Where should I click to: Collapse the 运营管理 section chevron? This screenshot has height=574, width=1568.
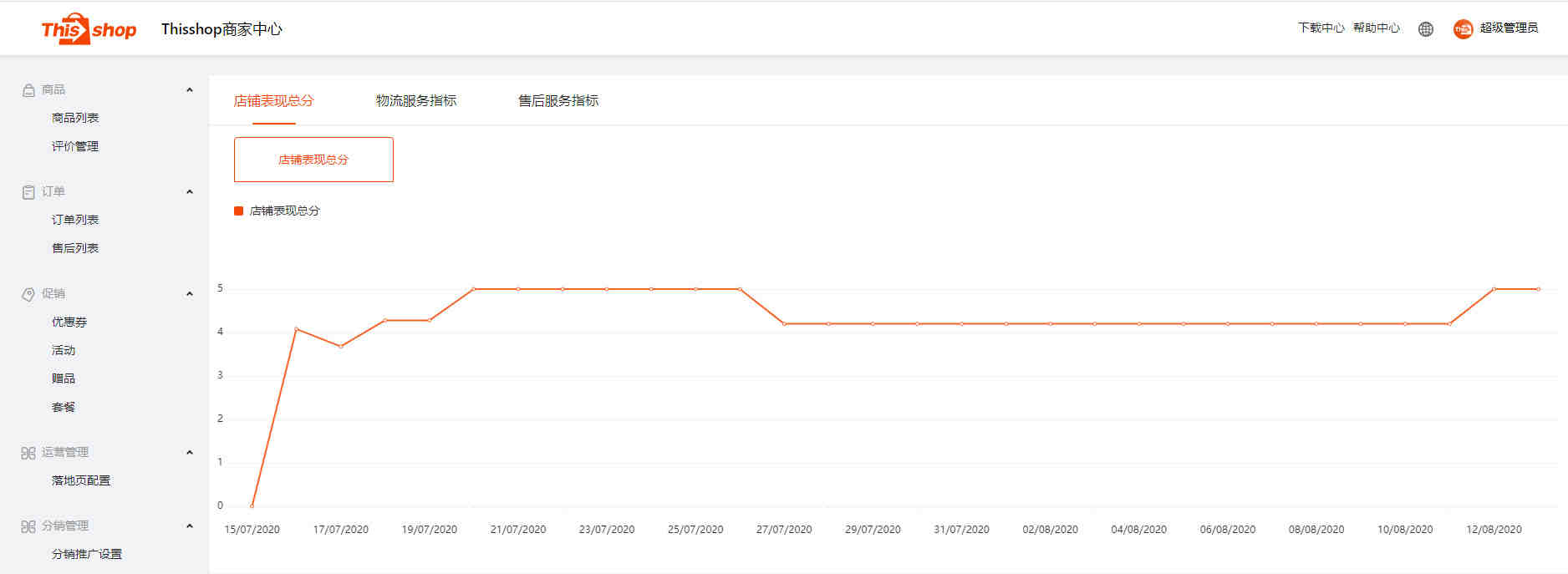point(190,453)
